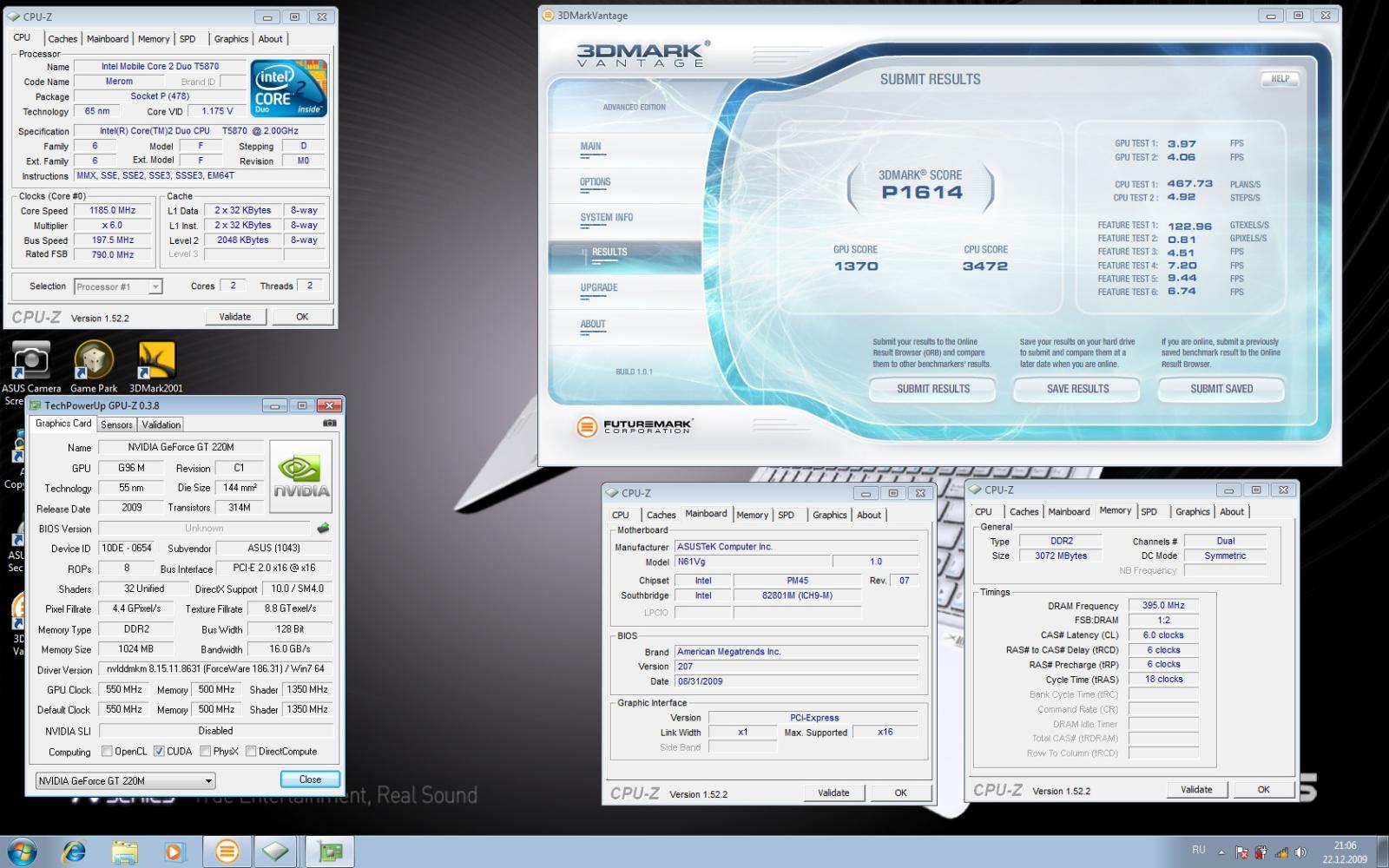Open SYSTEM INFO in 3DMark Vantage

click(x=607, y=218)
